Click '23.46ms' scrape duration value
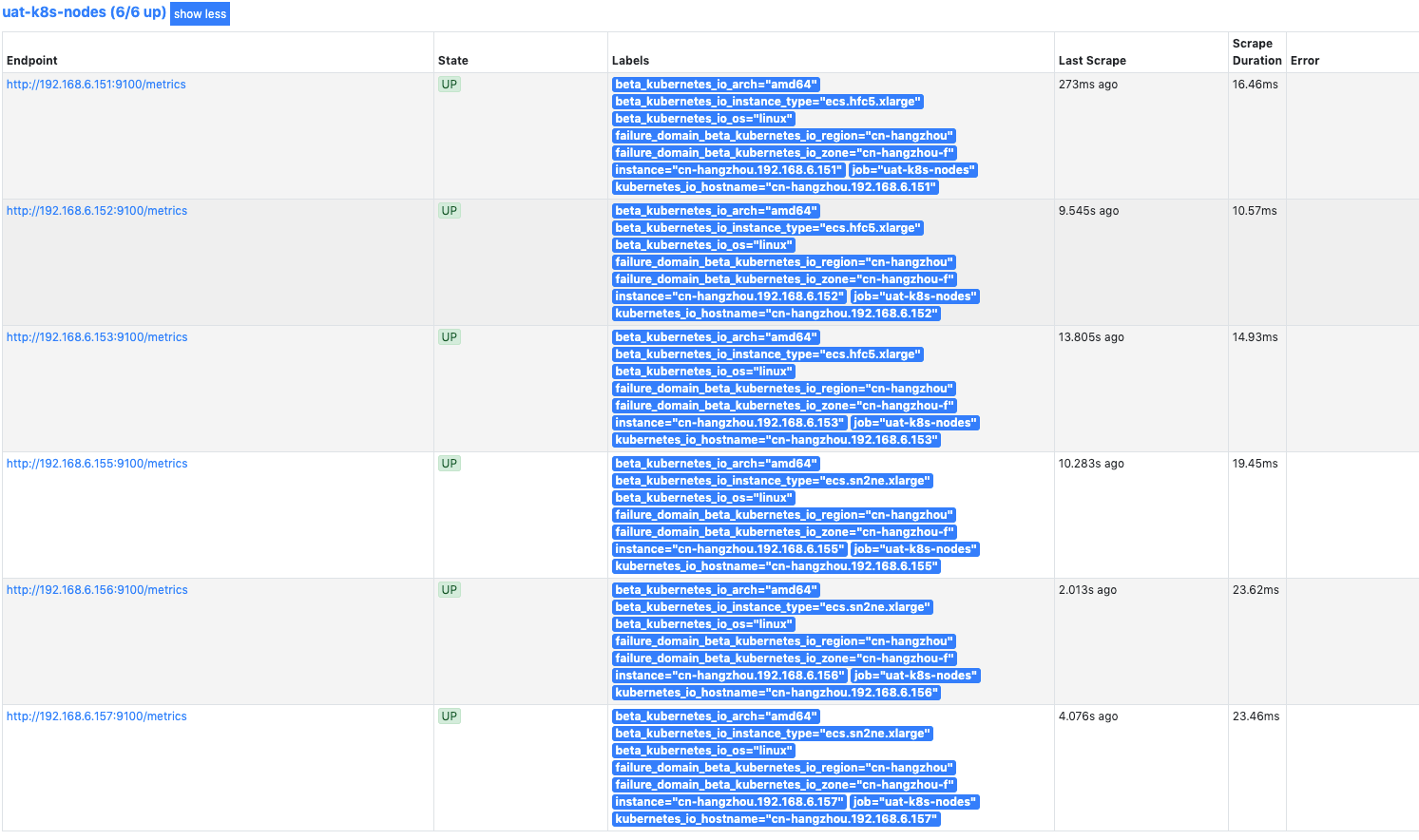This screenshot has height=840, width=1419. 1256,716
